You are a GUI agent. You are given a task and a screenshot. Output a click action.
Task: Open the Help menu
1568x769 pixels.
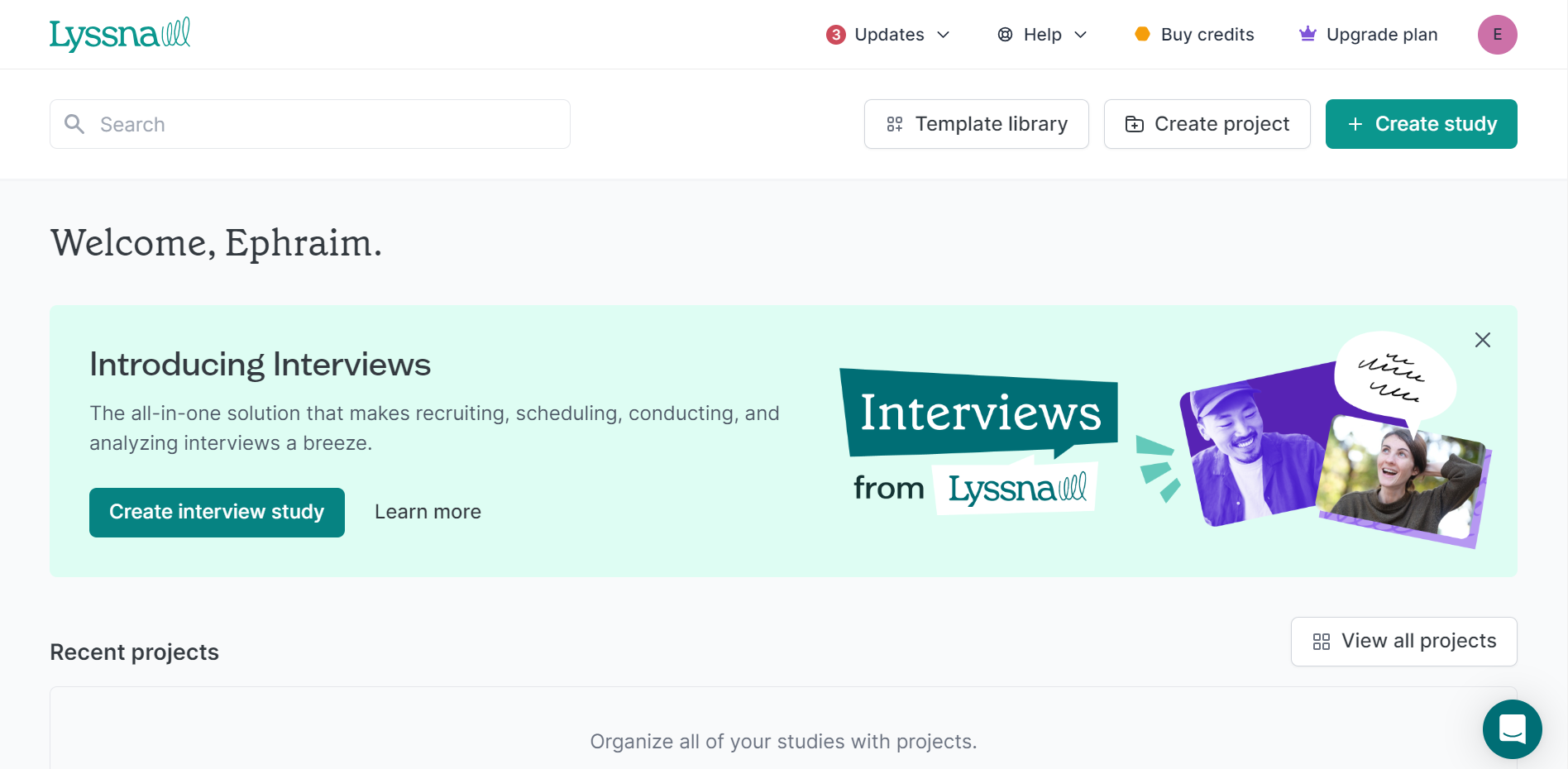pos(1042,35)
